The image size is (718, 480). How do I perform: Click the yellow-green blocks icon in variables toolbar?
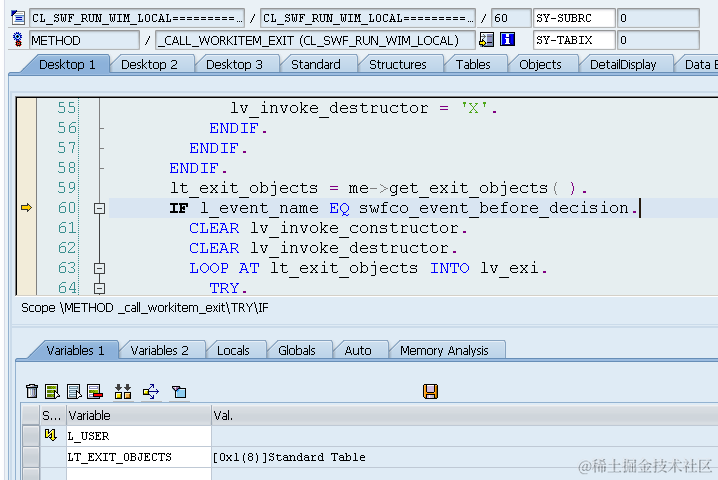click(x=123, y=391)
